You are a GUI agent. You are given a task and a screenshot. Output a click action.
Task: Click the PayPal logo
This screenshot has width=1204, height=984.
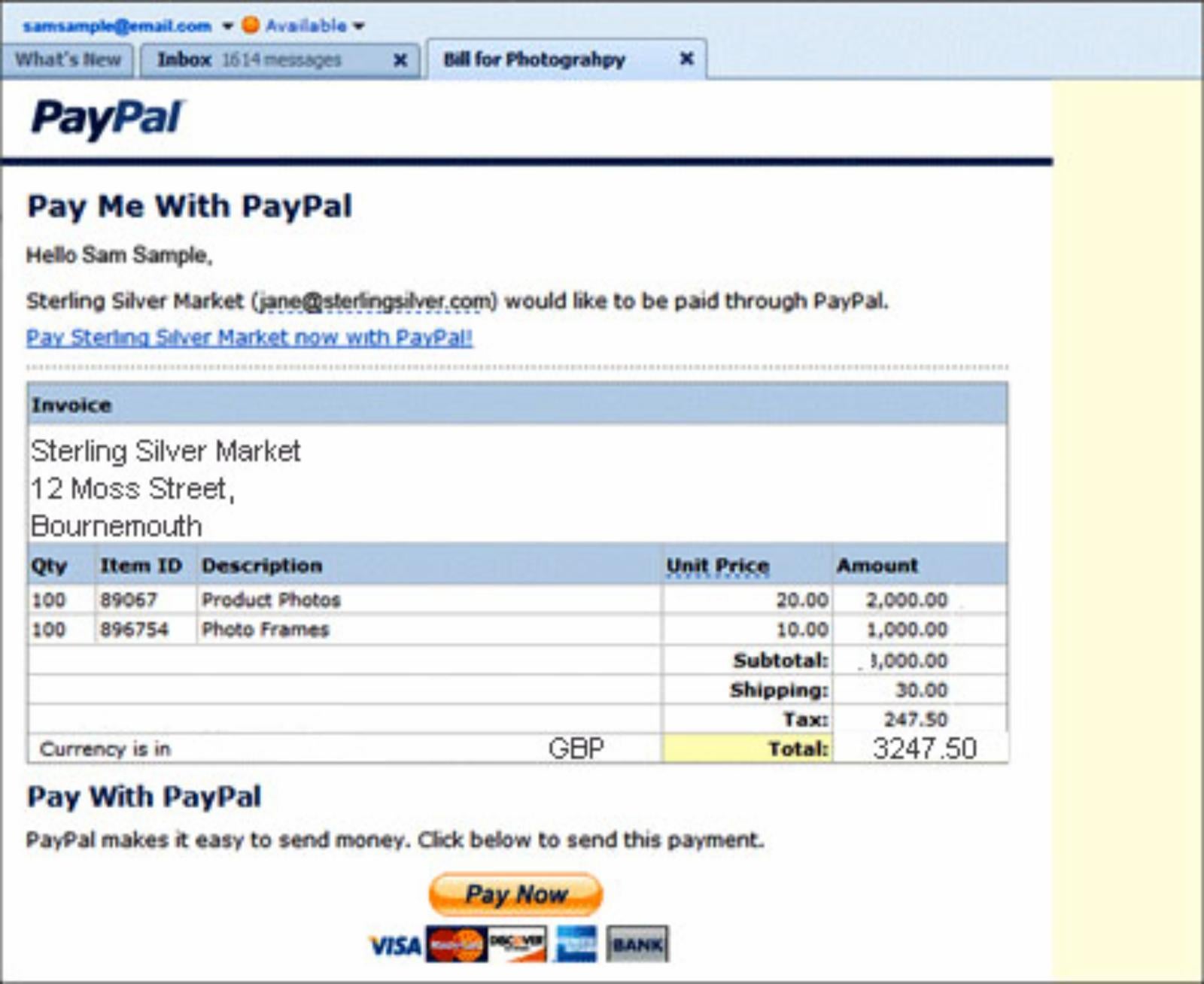point(107,118)
